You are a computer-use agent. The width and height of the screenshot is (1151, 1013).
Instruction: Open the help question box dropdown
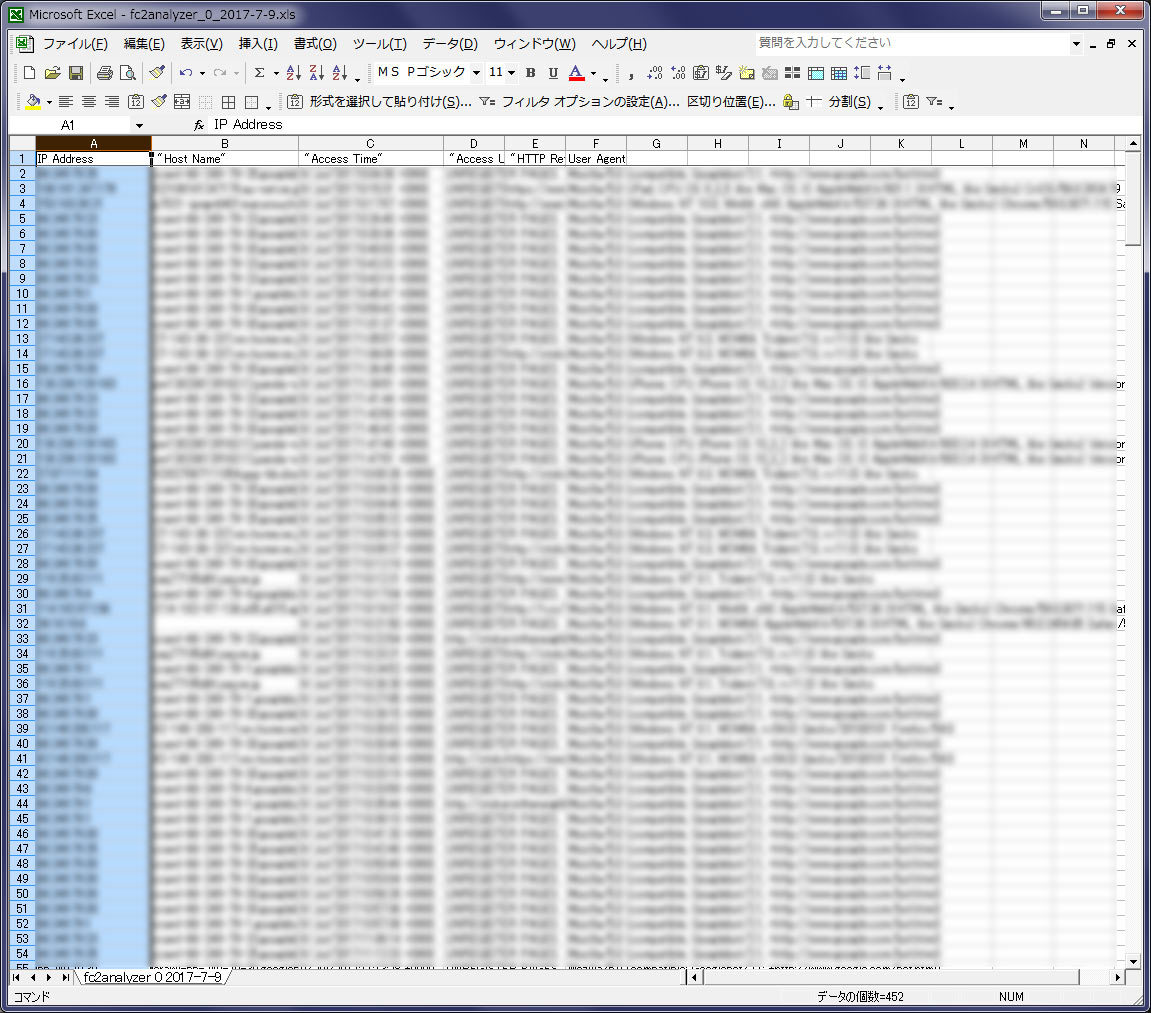[1076, 44]
